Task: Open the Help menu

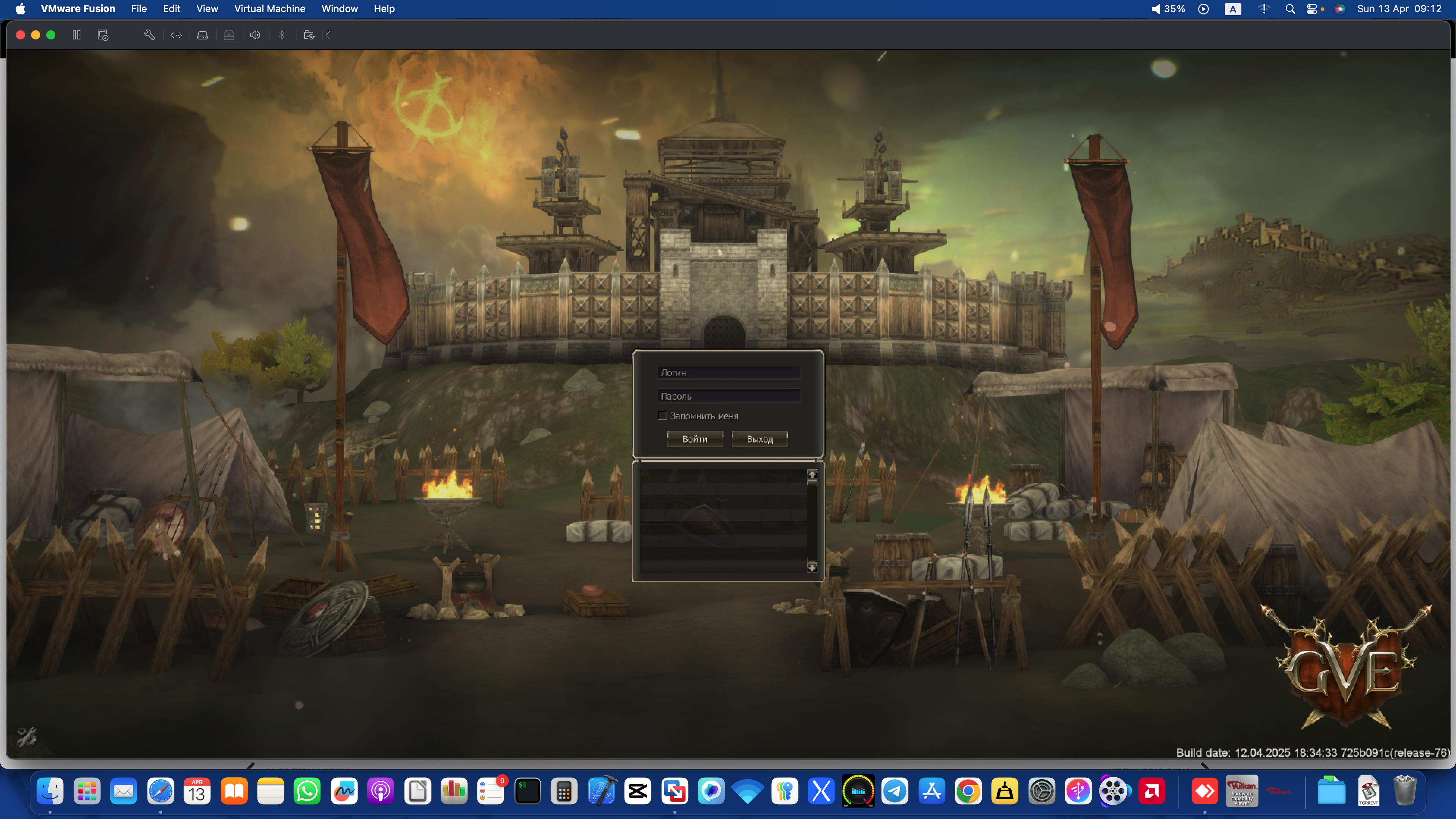Action: (x=384, y=8)
